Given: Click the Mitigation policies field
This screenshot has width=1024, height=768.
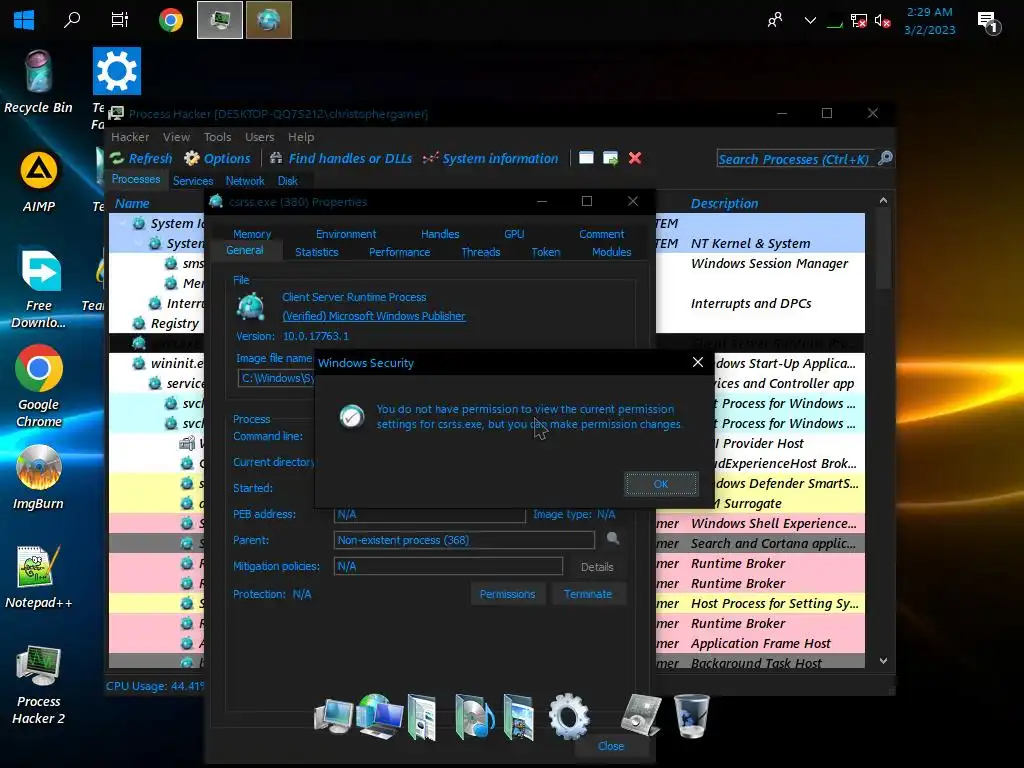Looking at the screenshot, I should pyautogui.click(x=448, y=566).
